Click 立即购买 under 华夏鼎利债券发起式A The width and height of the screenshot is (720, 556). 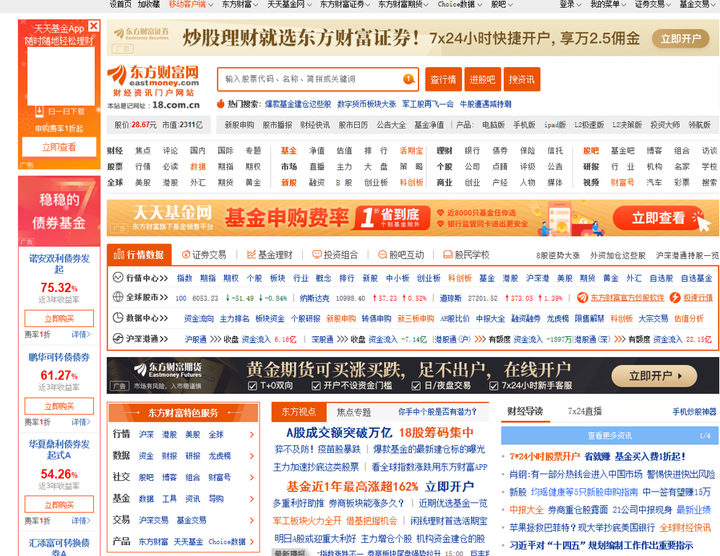[x=59, y=504]
